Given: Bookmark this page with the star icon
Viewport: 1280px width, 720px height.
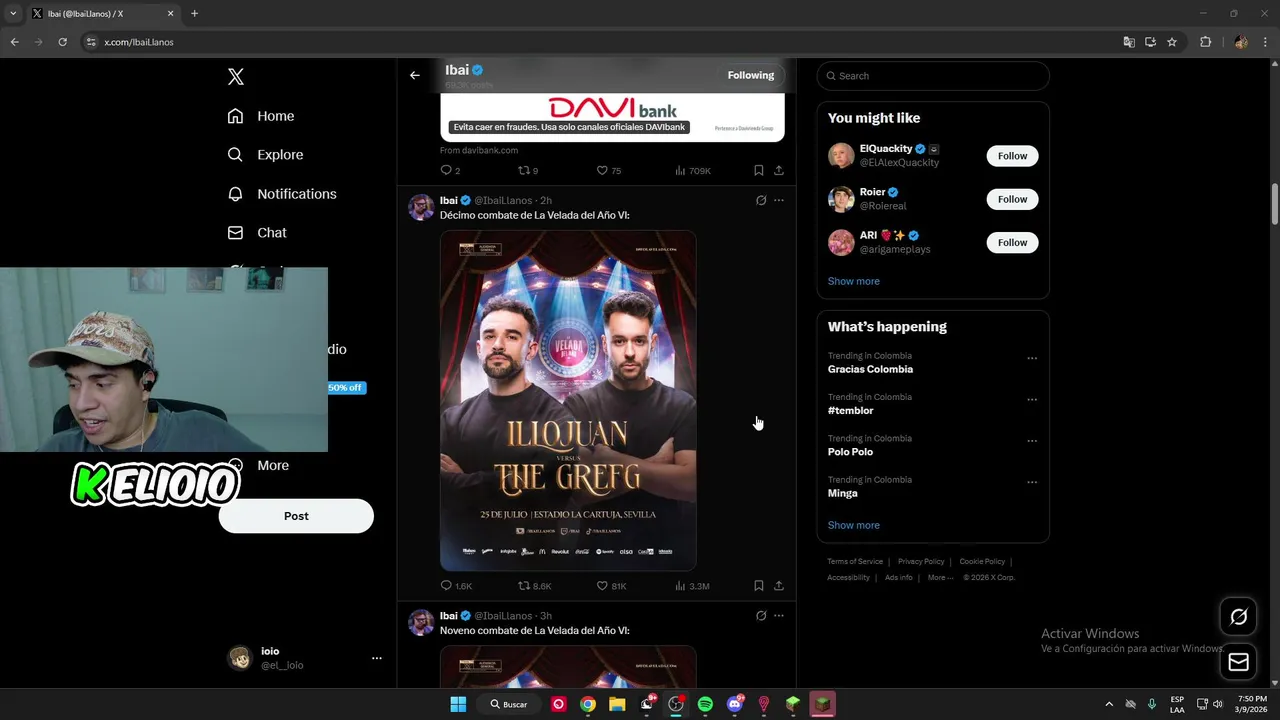Looking at the screenshot, I should point(1172,42).
